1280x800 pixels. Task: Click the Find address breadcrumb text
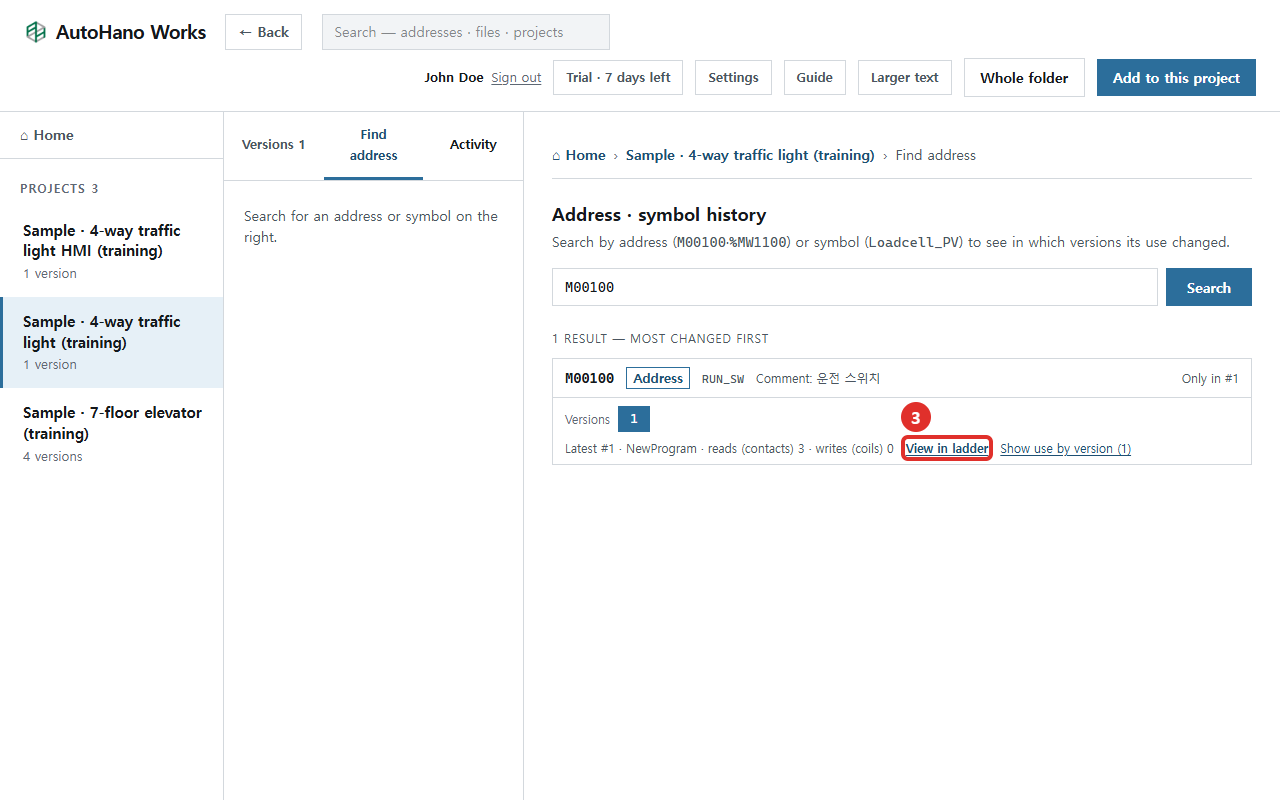pos(936,155)
